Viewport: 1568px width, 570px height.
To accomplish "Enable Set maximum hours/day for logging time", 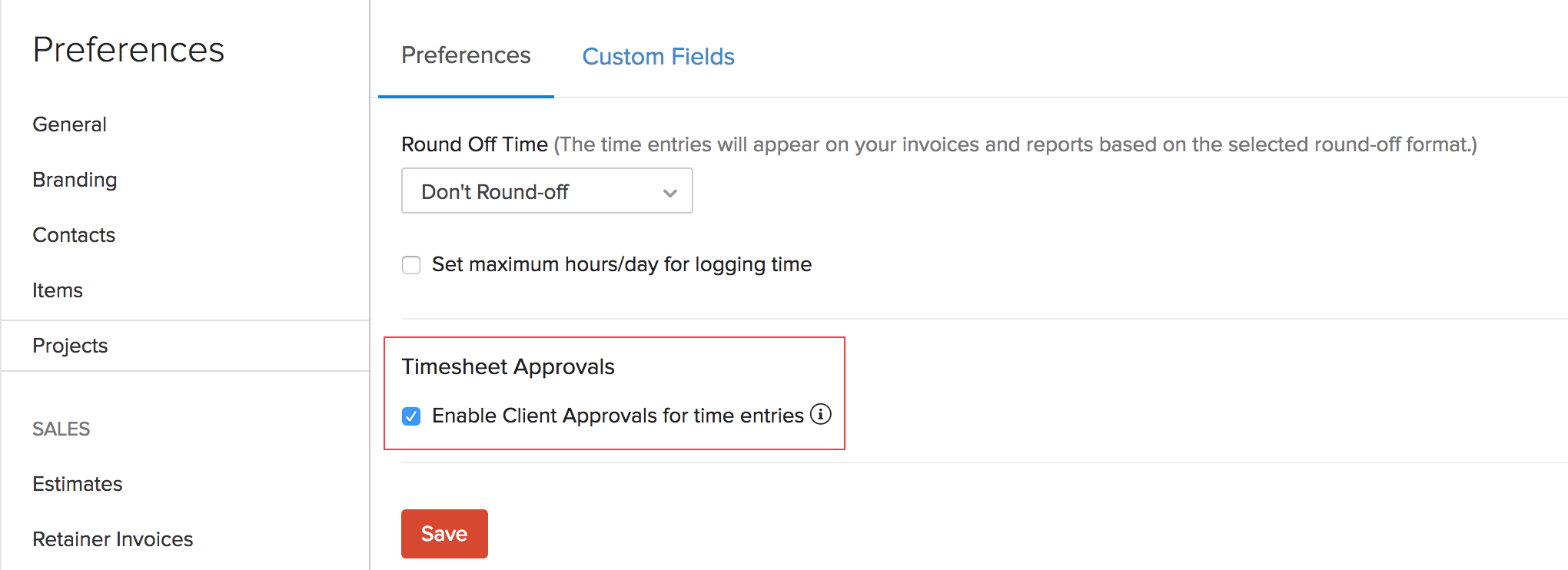I will (411, 264).
